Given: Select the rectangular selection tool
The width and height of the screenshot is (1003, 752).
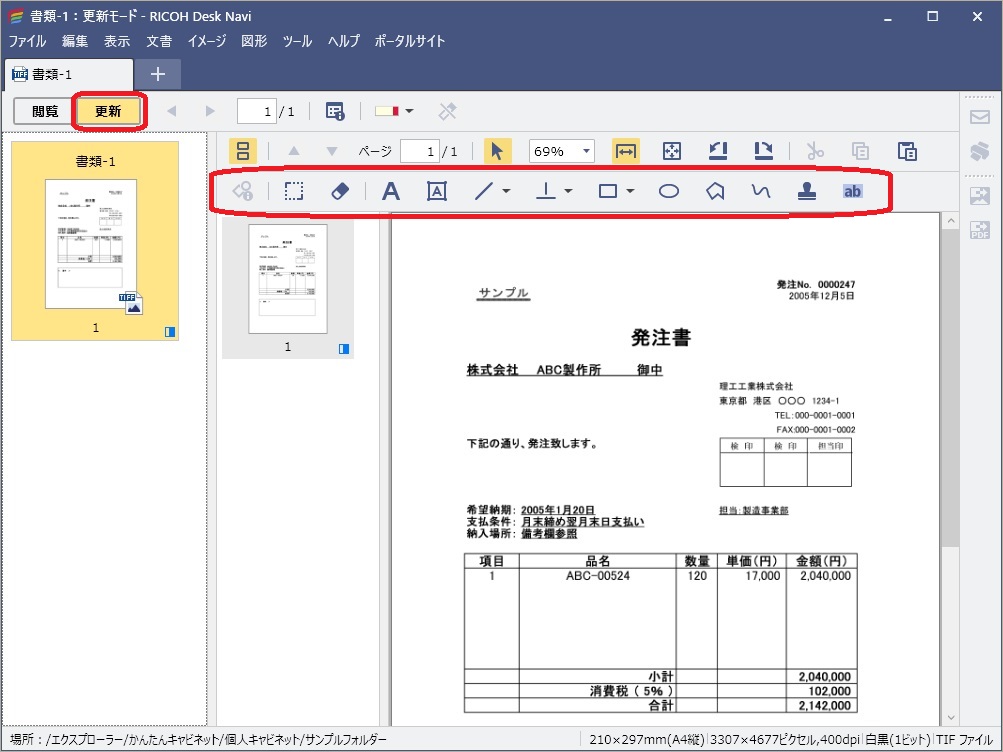Looking at the screenshot, I should pyautogui.click(x=293, y=191).
